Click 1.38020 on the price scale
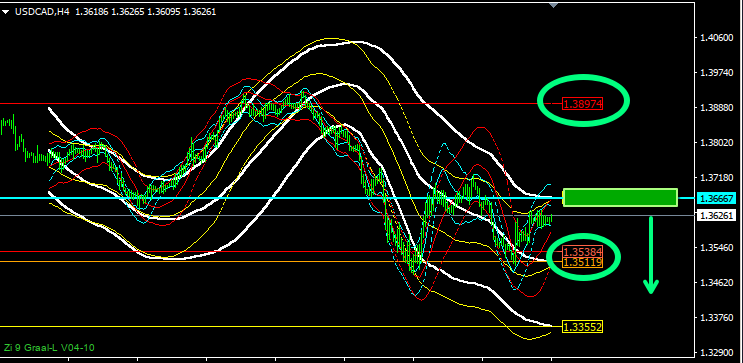Image resolution: width=743 pixels, height=363 pixels. point(717,143)
